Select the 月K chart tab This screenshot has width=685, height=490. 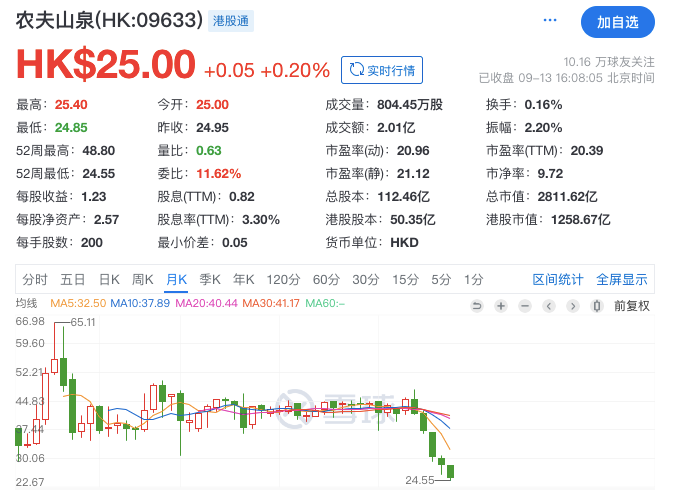pyautogui.click(x=176, y=279)
